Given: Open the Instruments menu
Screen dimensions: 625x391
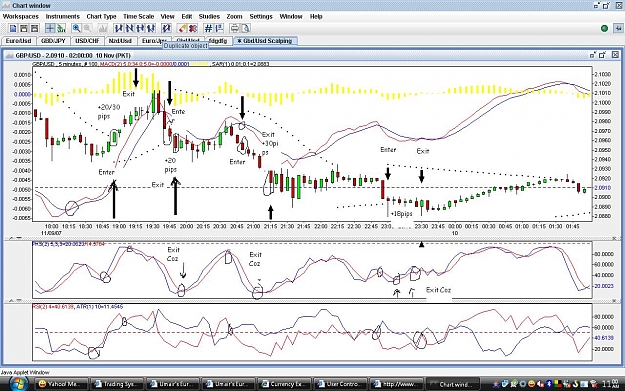Looking at the screenshot, I should [63, 16].
